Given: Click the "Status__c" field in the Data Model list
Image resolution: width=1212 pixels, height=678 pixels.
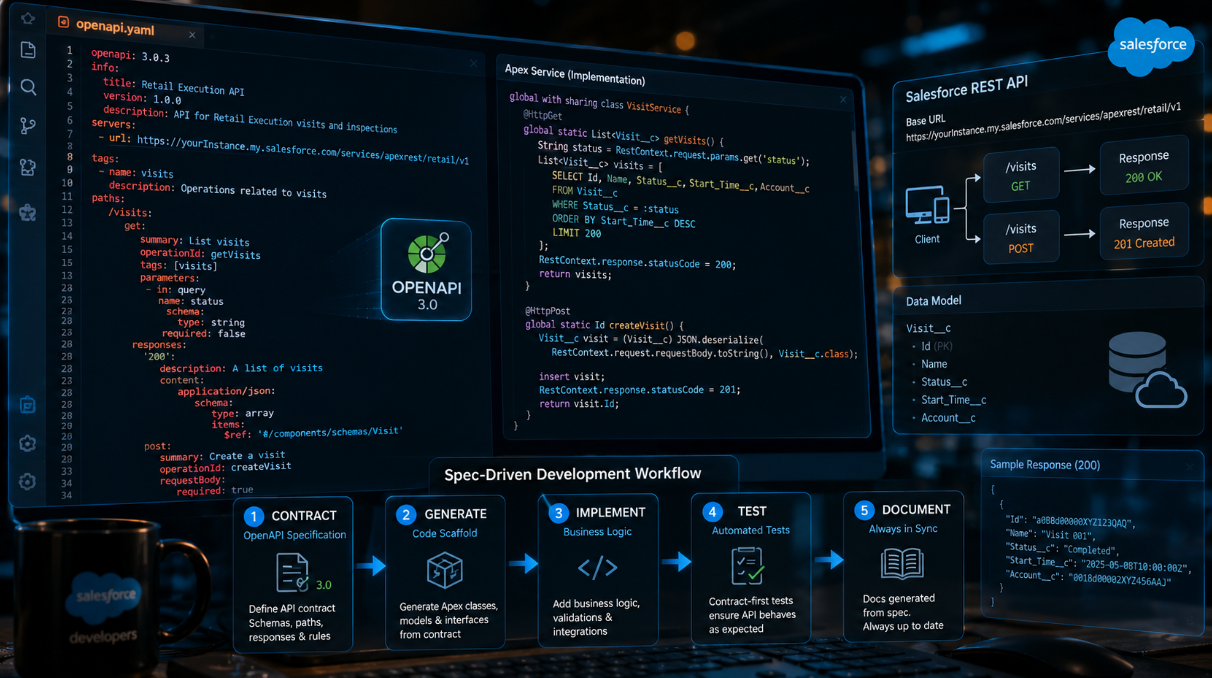Looking at the screenshot, I should (944, 382).
